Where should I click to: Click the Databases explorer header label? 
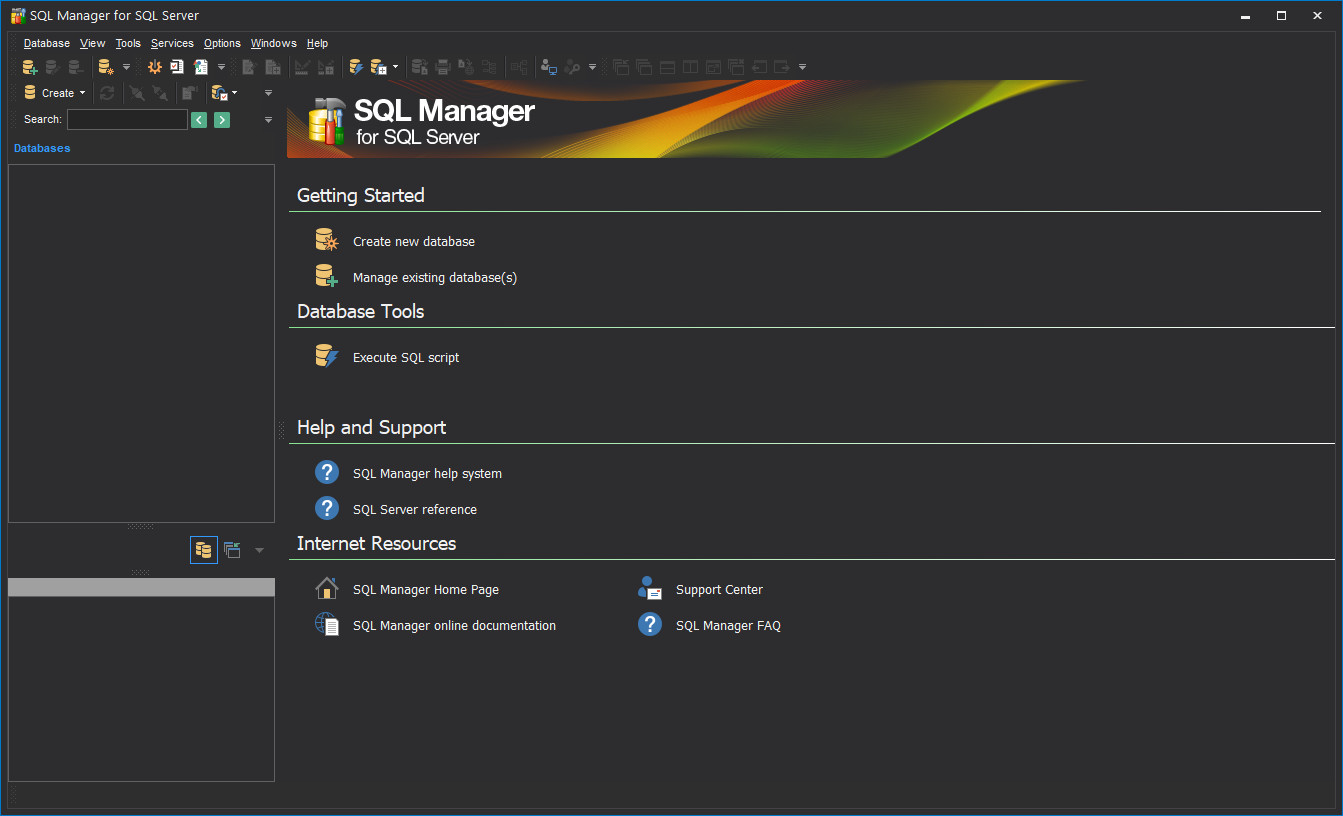pos(42,148)
